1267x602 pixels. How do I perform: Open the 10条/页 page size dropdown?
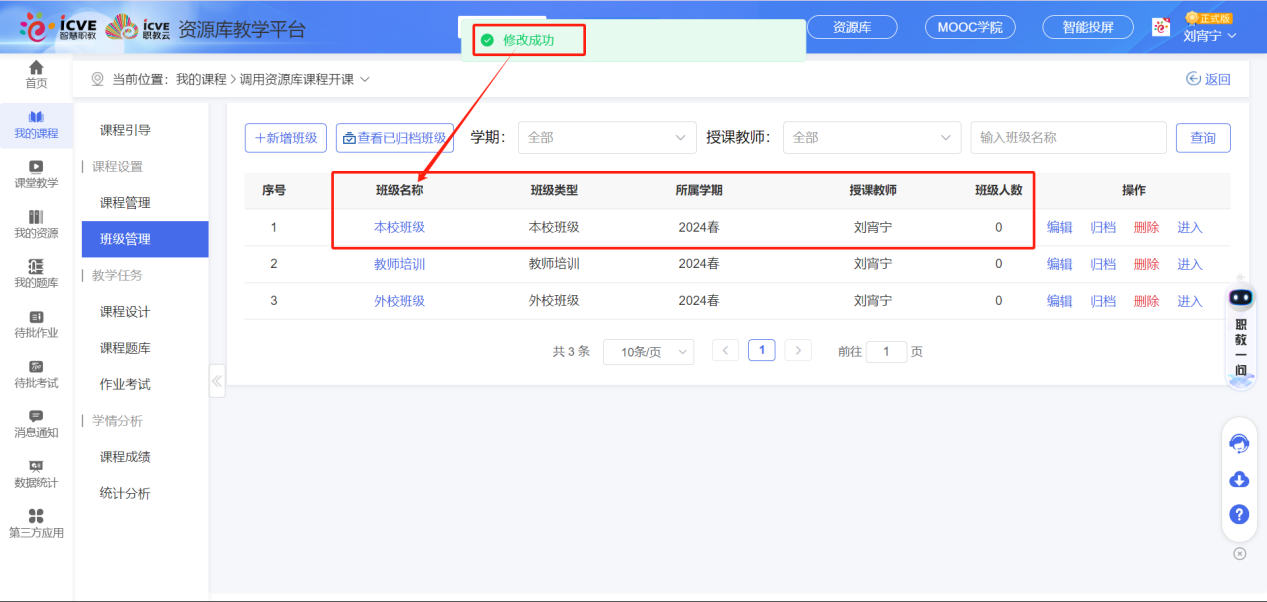coord(648,352)
